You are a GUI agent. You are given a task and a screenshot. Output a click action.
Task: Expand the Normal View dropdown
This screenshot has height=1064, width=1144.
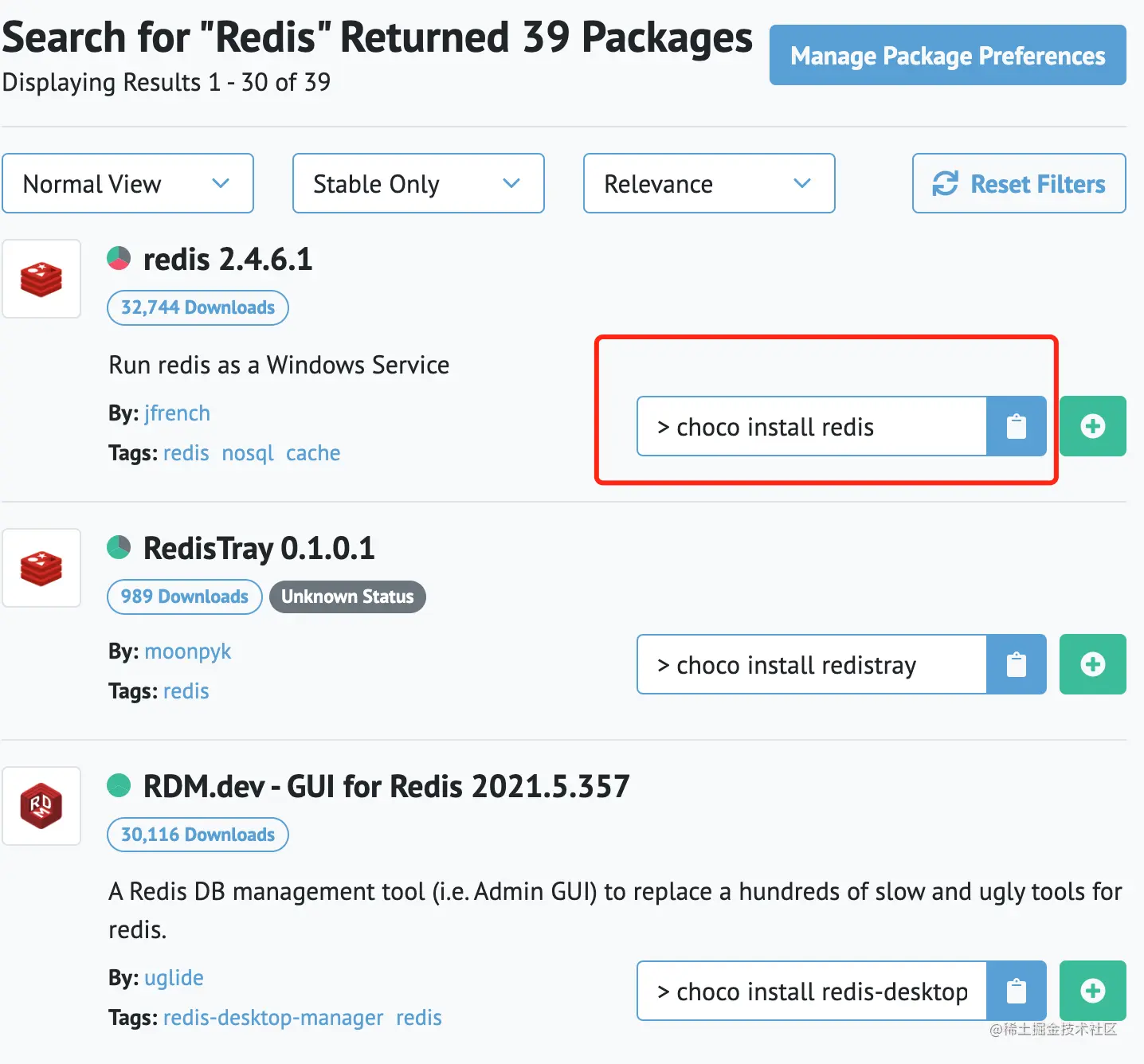click(x=127, y=183)
